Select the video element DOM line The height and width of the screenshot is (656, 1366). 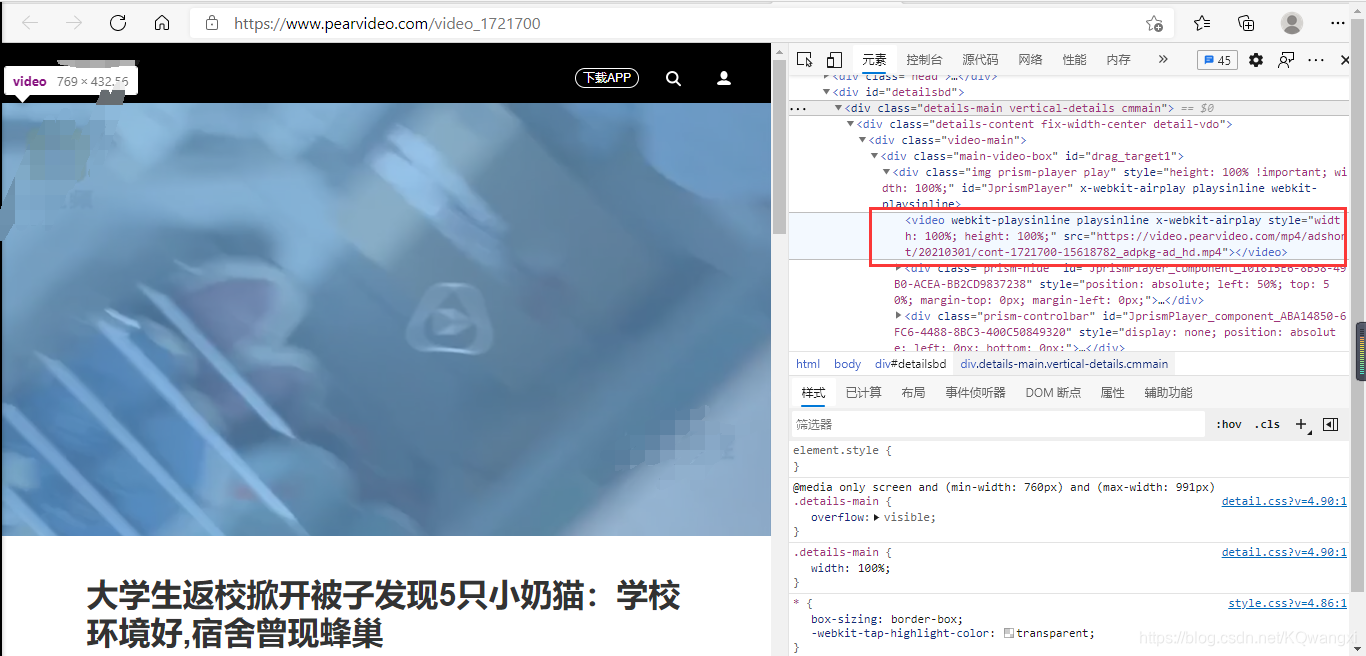[x=1069, y=236]
